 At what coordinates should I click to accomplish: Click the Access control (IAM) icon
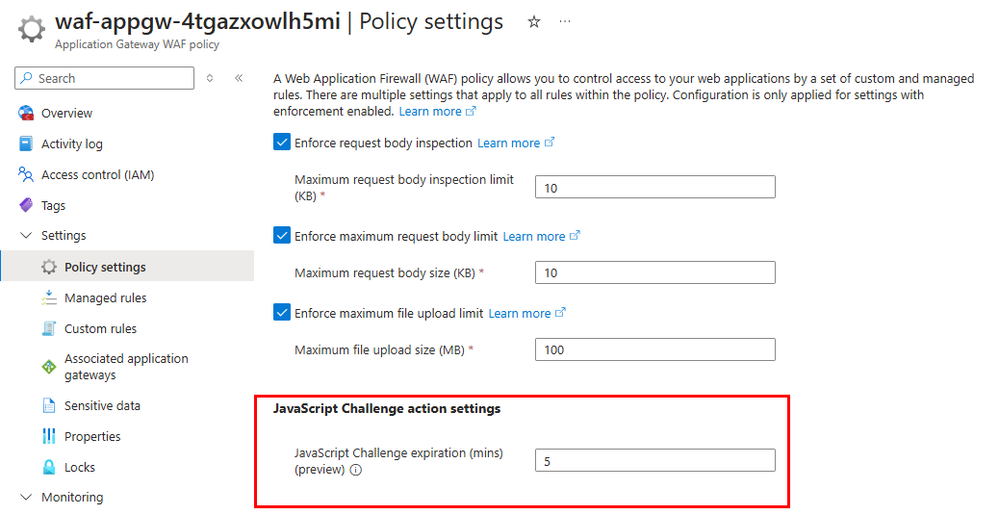pyautogui.click(x=26, y=175)
